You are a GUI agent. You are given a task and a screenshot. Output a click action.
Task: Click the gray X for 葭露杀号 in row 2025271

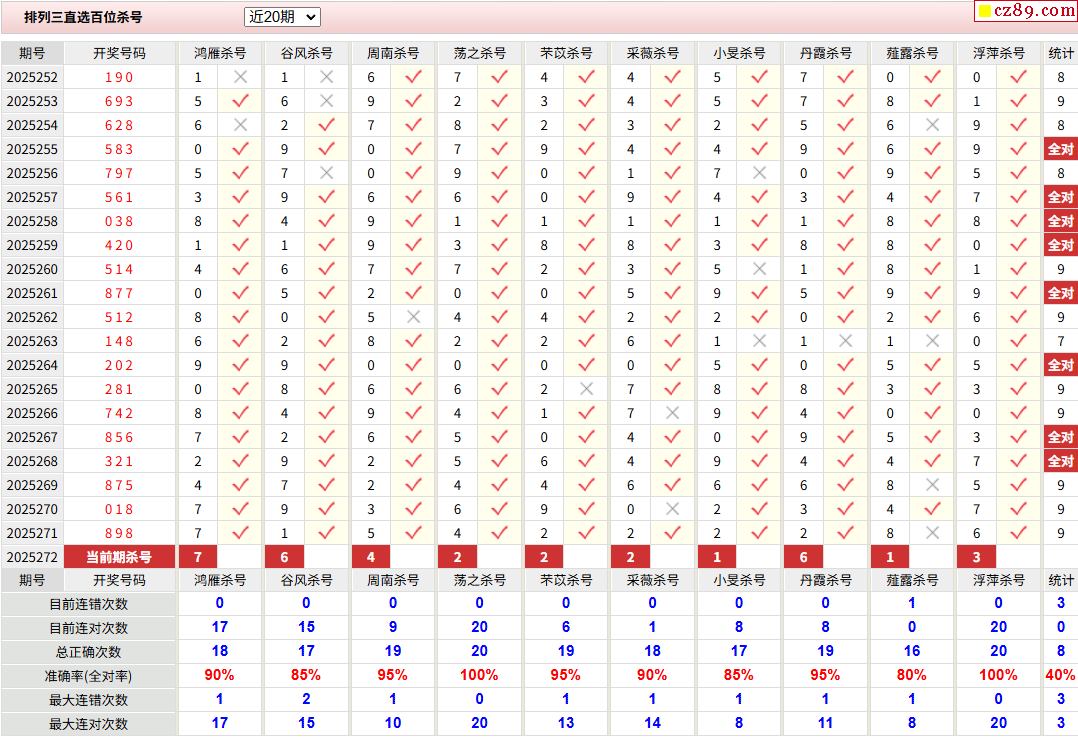932,533
